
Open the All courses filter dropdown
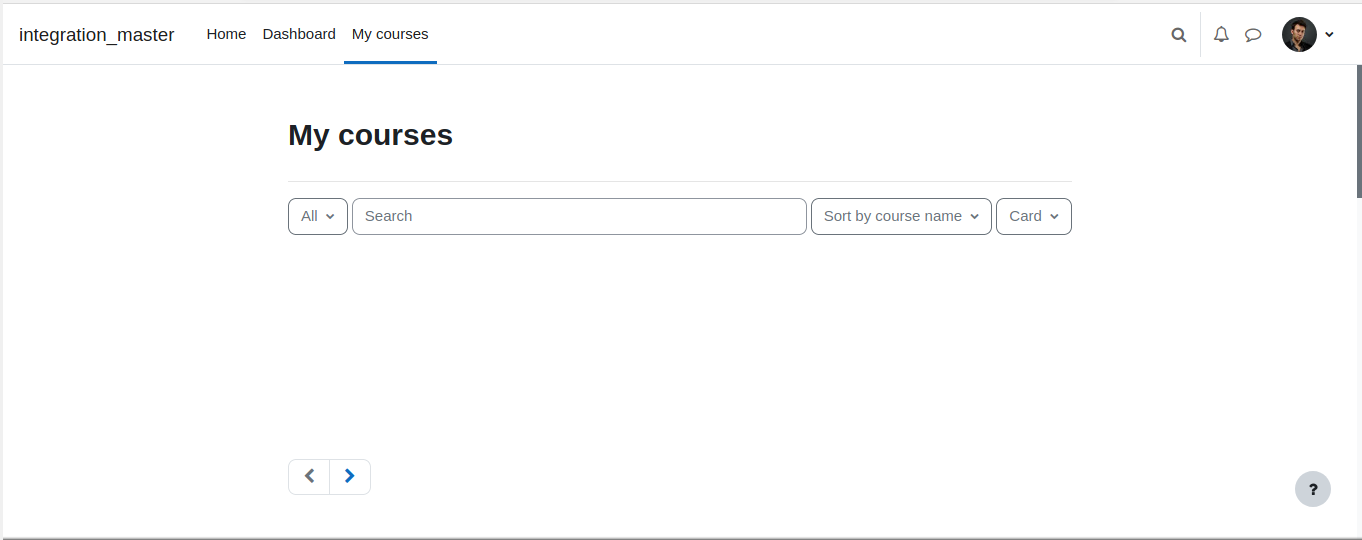(x=318, y=216)
